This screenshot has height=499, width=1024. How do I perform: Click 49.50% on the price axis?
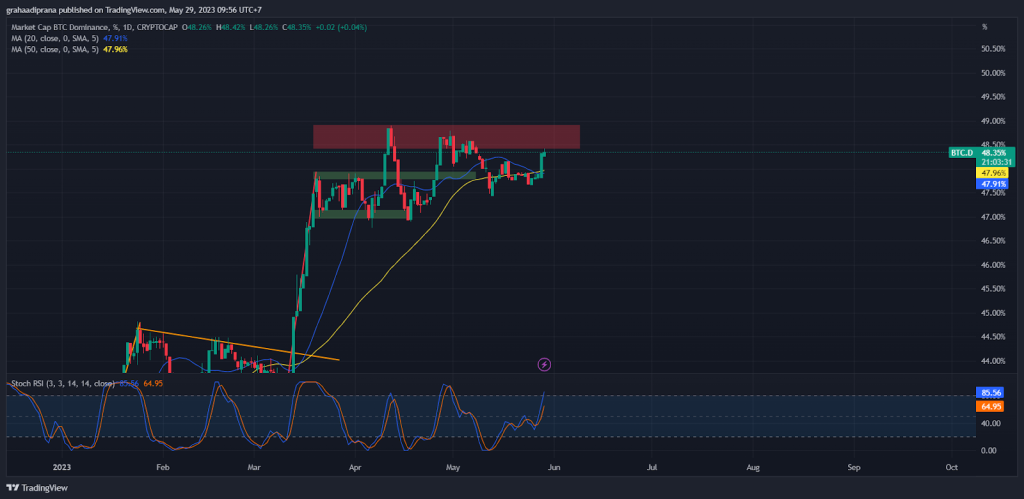pyautogui.click(x=993, y=97)
